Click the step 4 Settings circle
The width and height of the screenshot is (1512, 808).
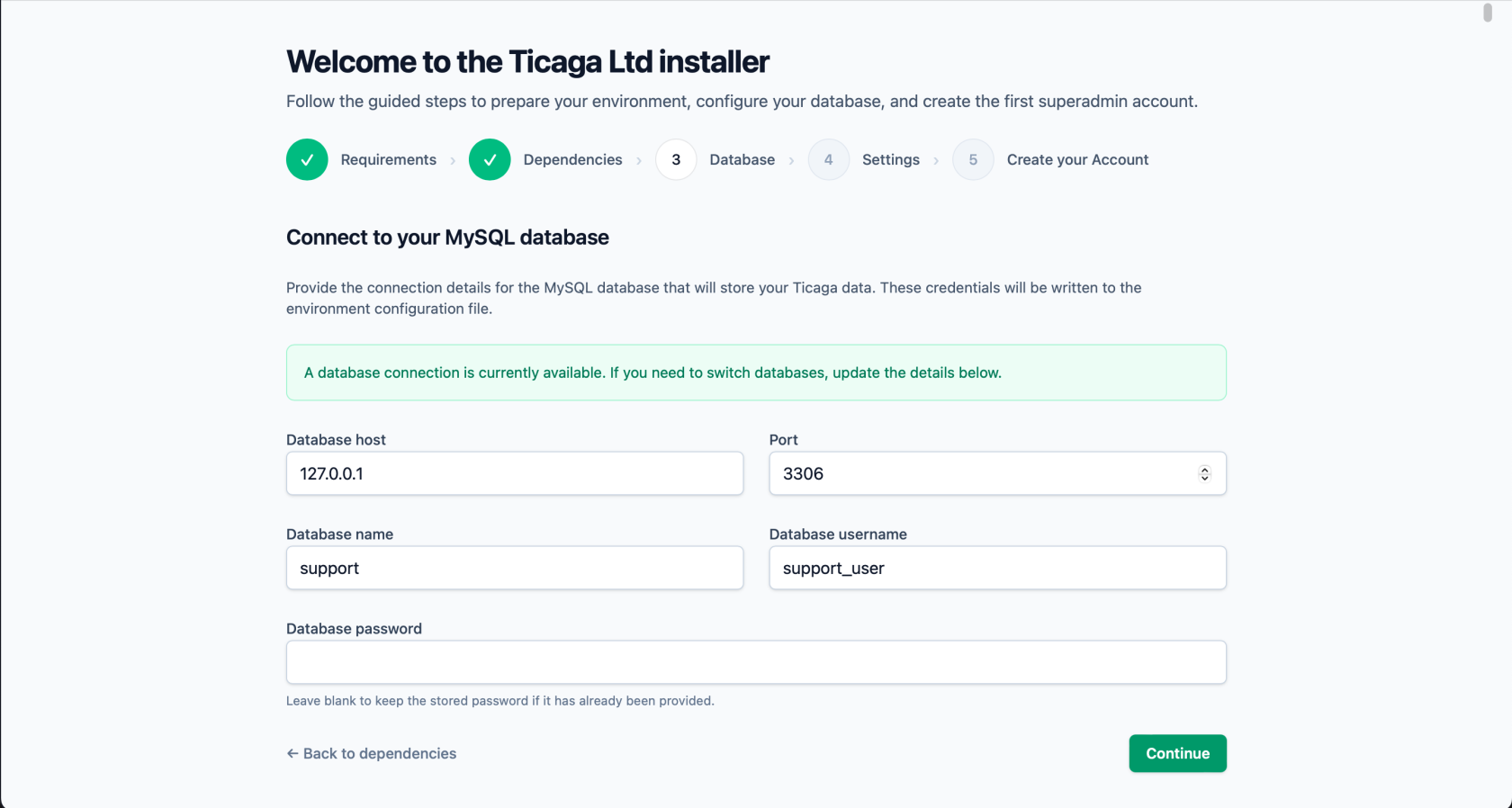click(x=828, y=159)
